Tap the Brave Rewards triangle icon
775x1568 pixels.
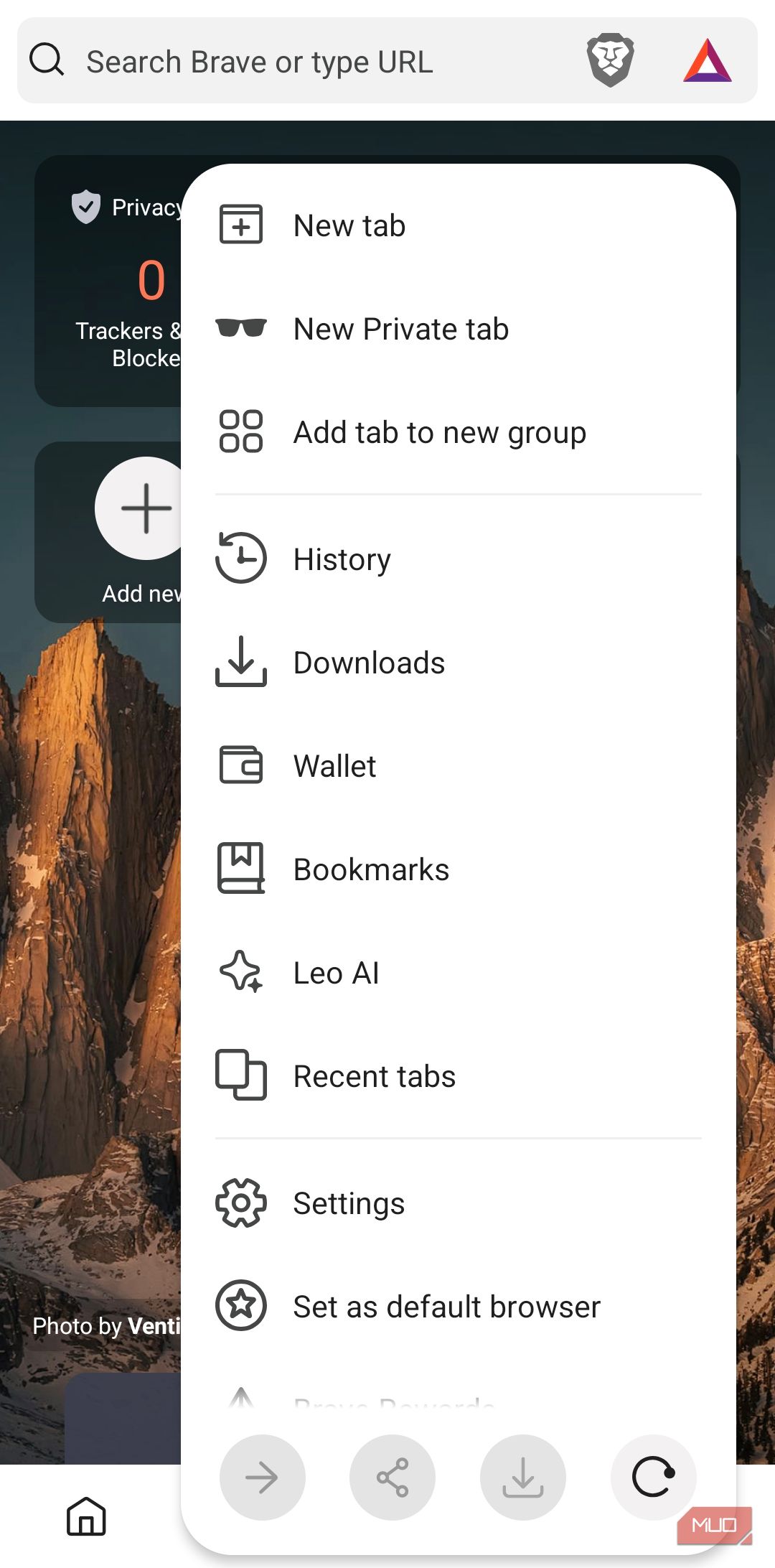pyautogui.click(x=708, y=60)
